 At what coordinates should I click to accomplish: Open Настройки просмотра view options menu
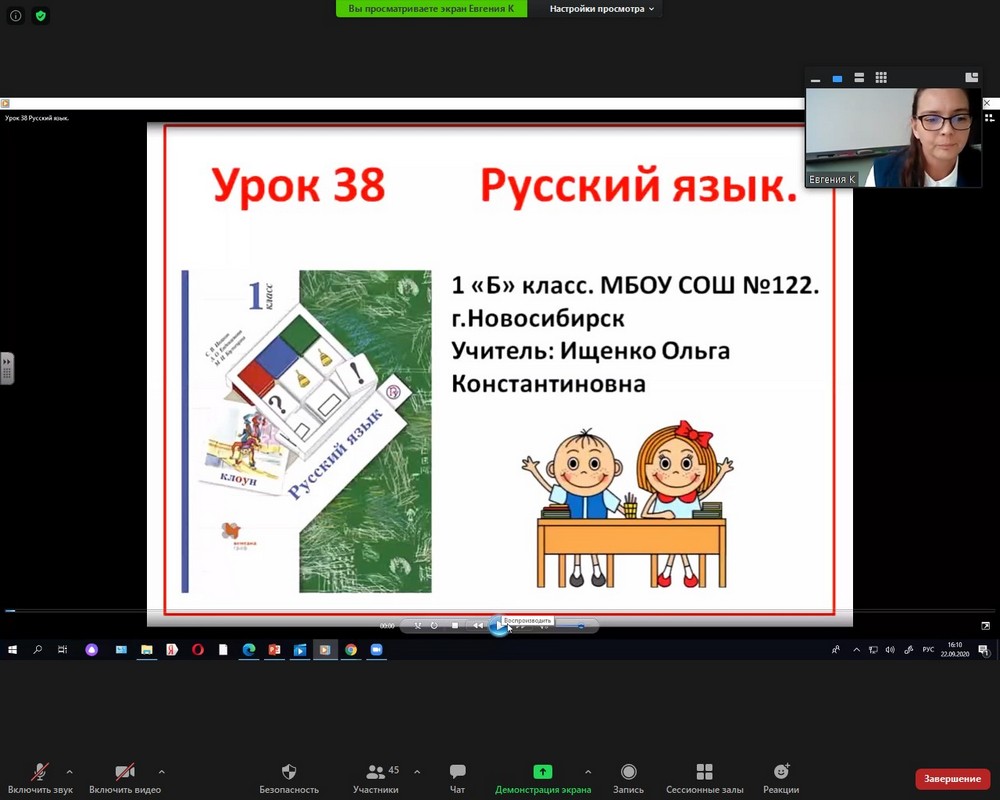[602, 9]
